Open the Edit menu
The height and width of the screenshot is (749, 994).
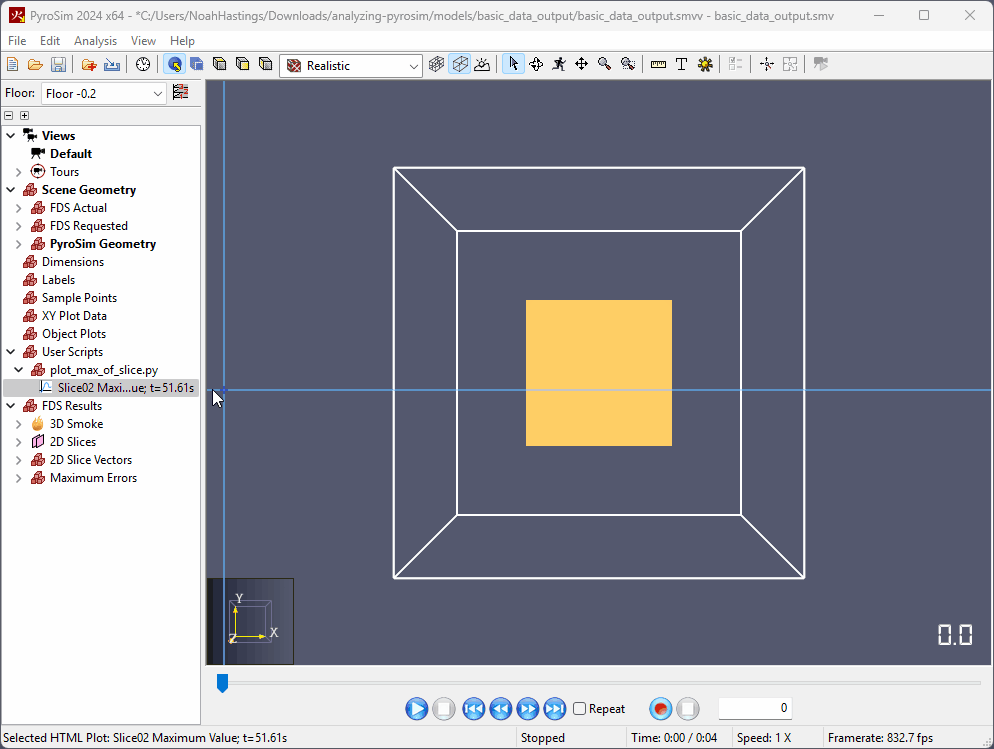(50, 41)
